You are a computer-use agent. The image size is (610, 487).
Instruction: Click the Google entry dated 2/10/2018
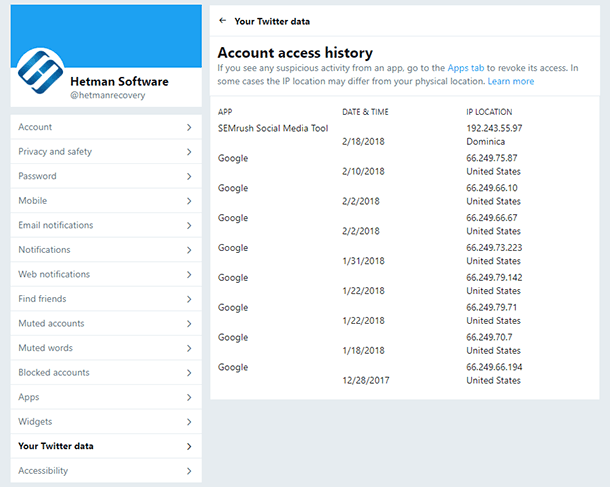(233, 158)
